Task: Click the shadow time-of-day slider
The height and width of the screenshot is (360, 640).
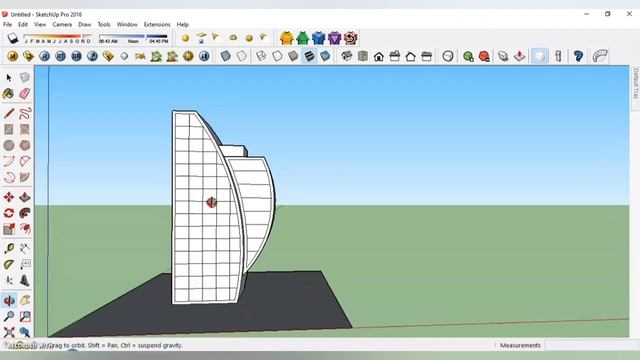Action: click(x=134, y=37)
